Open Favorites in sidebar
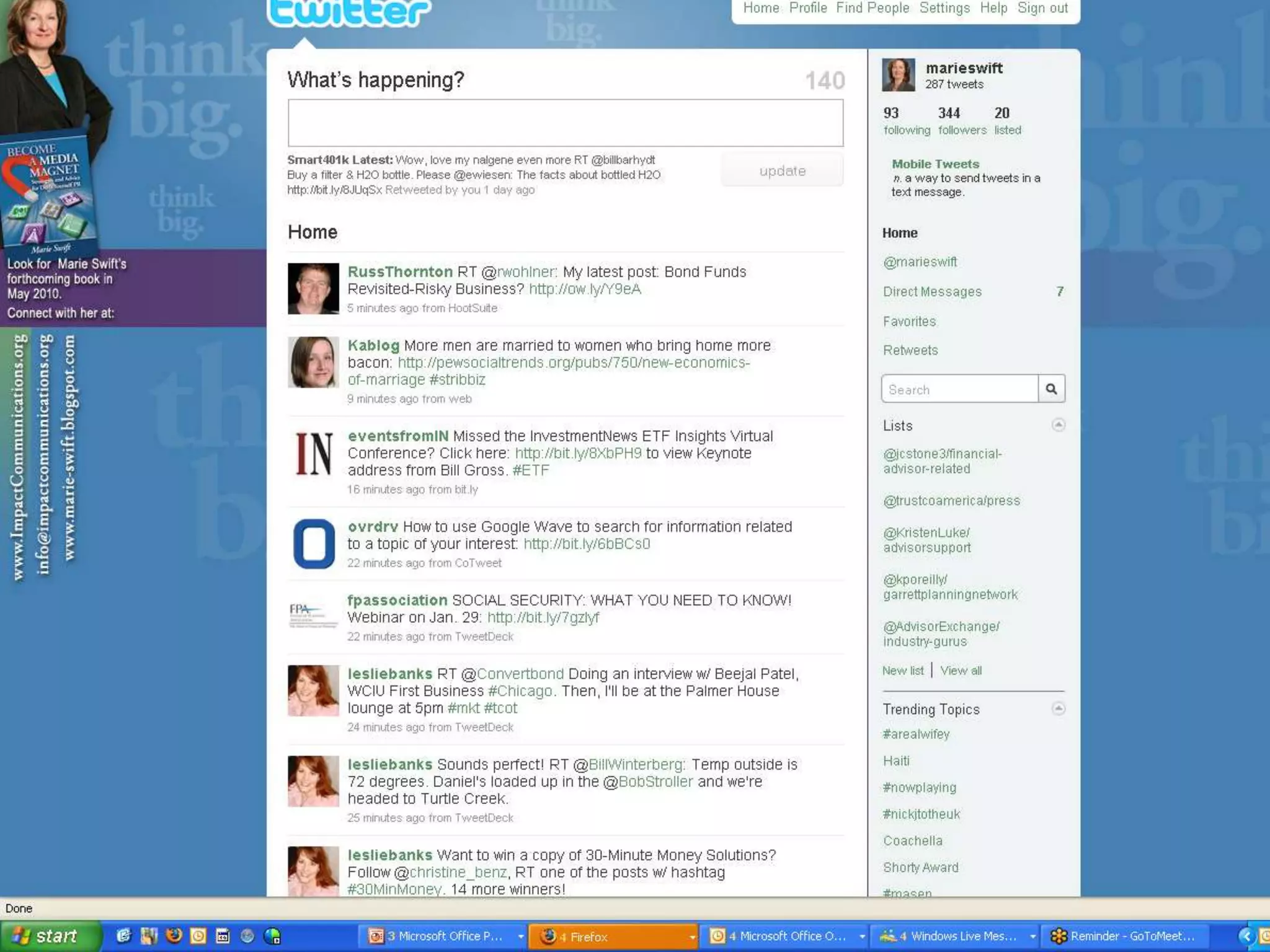1270x952 pixels. pos(909,321)
